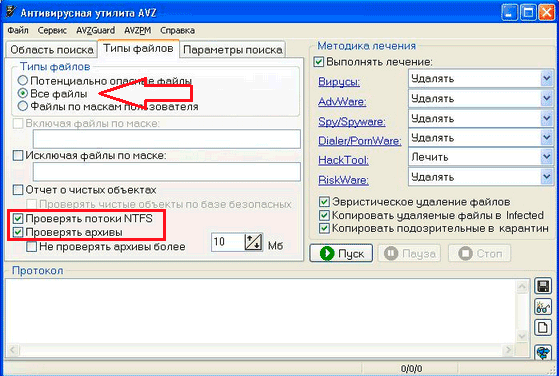Image resolution: width=559 pixels, height=376 pixels.
Task: Enable Не проверять архивы более checkbox
Action: tap(32, 246)
